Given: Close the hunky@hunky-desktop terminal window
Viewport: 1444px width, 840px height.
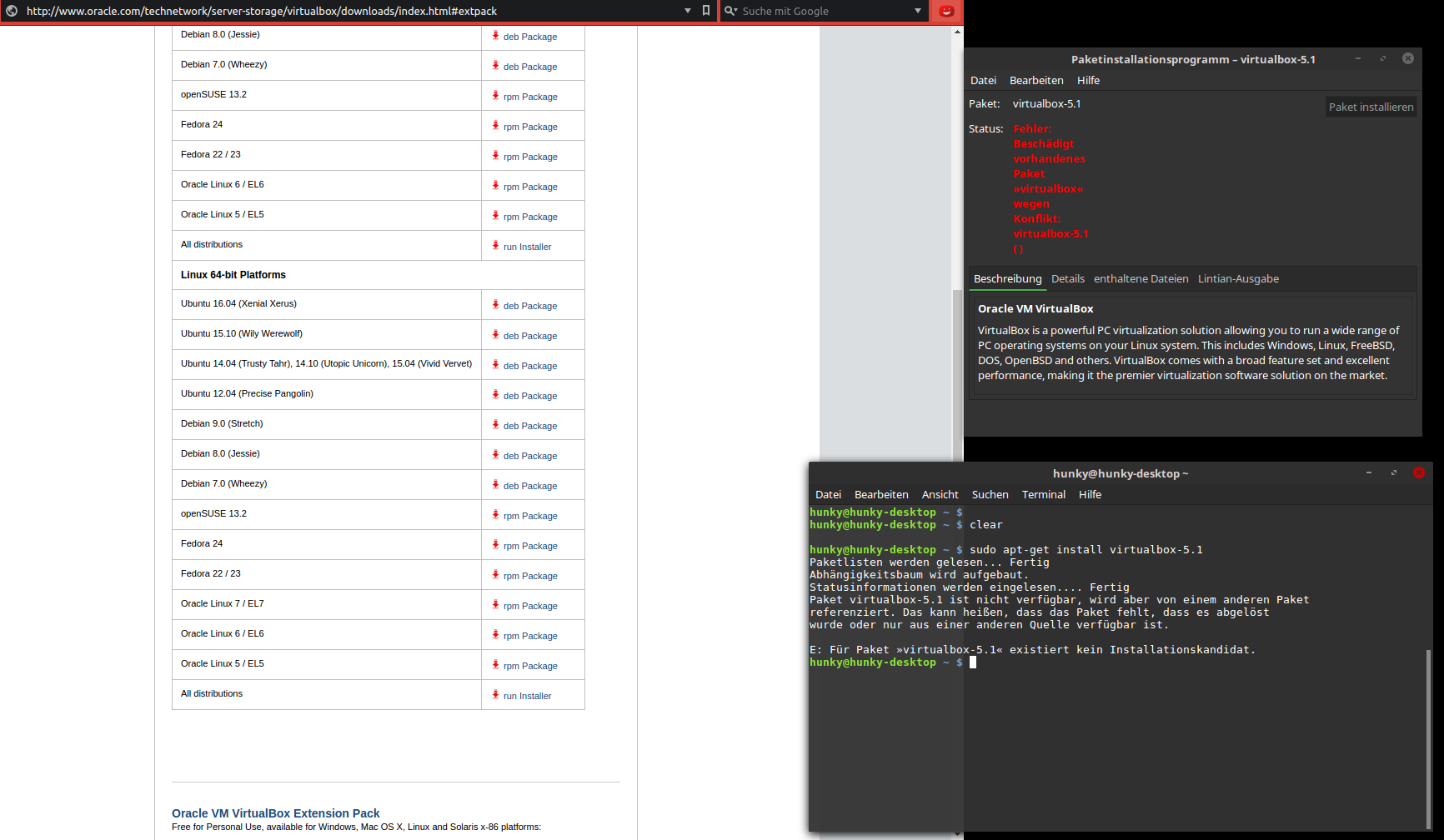Looking at the screenshot, I should pos(1419,472).
